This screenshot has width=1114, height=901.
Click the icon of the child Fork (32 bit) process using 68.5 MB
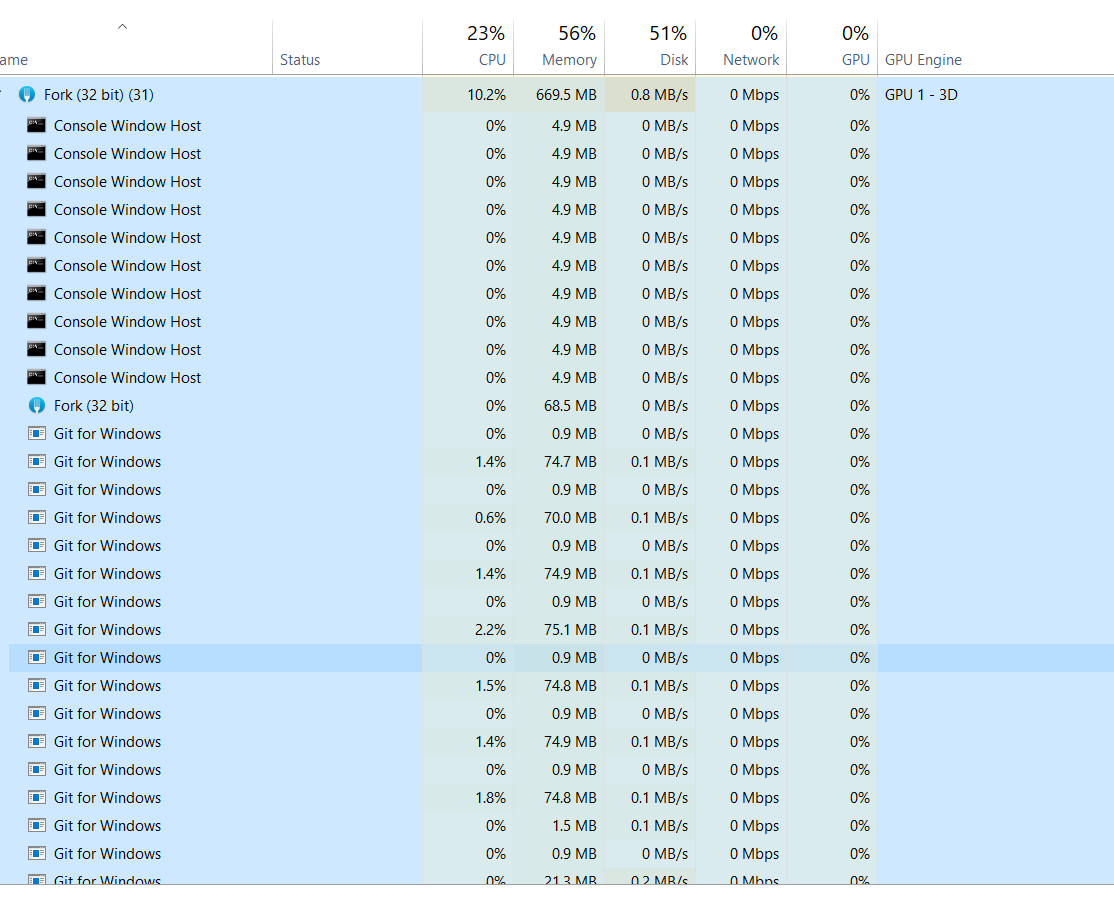[x=37, y=406]
